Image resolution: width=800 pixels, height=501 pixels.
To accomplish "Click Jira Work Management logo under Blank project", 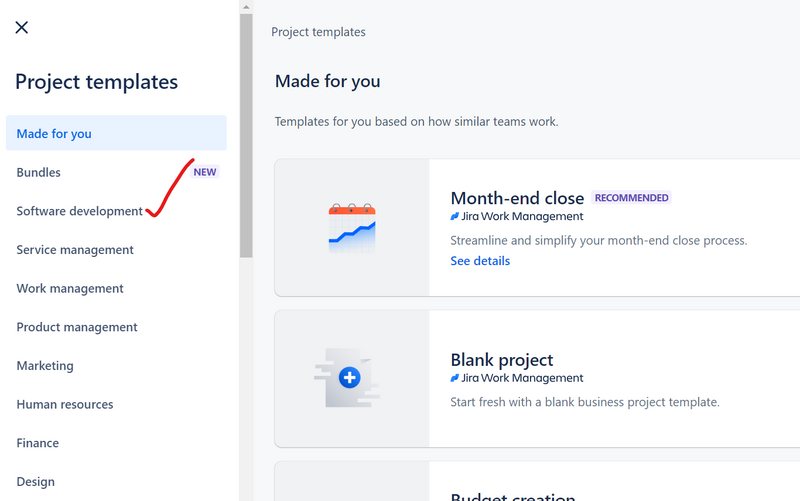I will 455,378.
